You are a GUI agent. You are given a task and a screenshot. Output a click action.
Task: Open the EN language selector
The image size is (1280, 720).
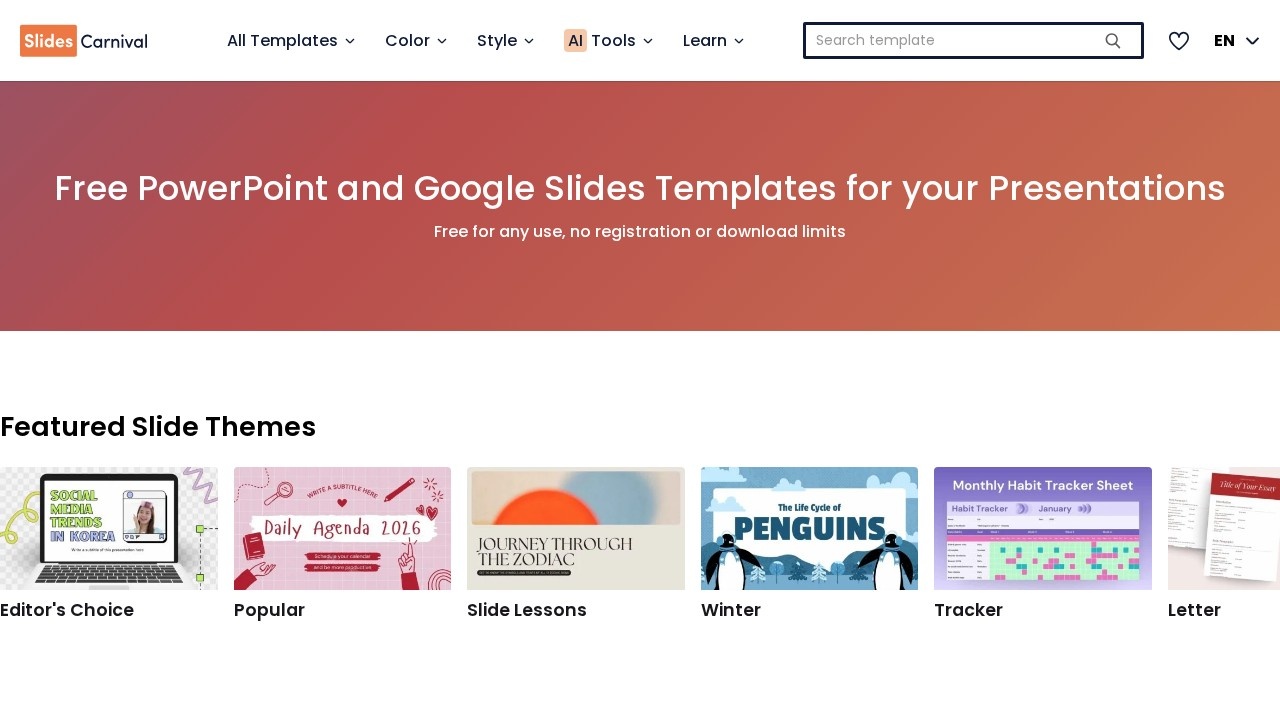tap(1235, 41)
